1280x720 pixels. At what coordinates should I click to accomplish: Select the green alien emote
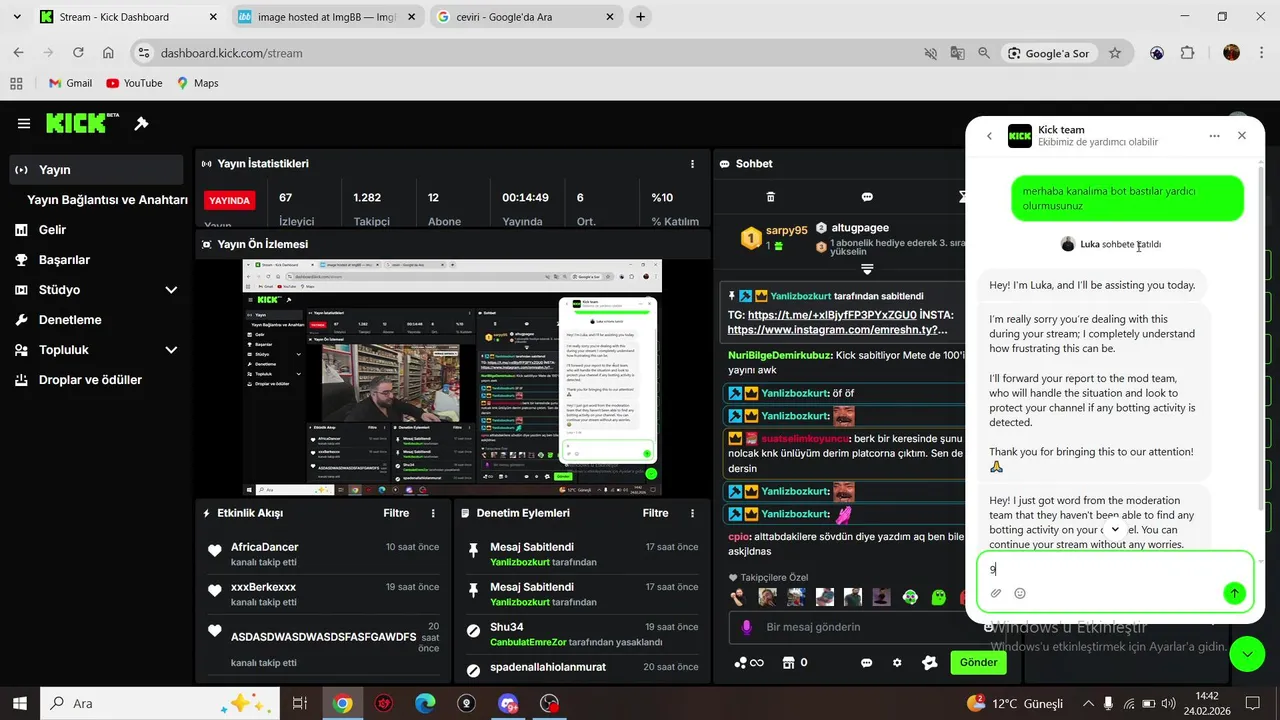tap(910, 598)
